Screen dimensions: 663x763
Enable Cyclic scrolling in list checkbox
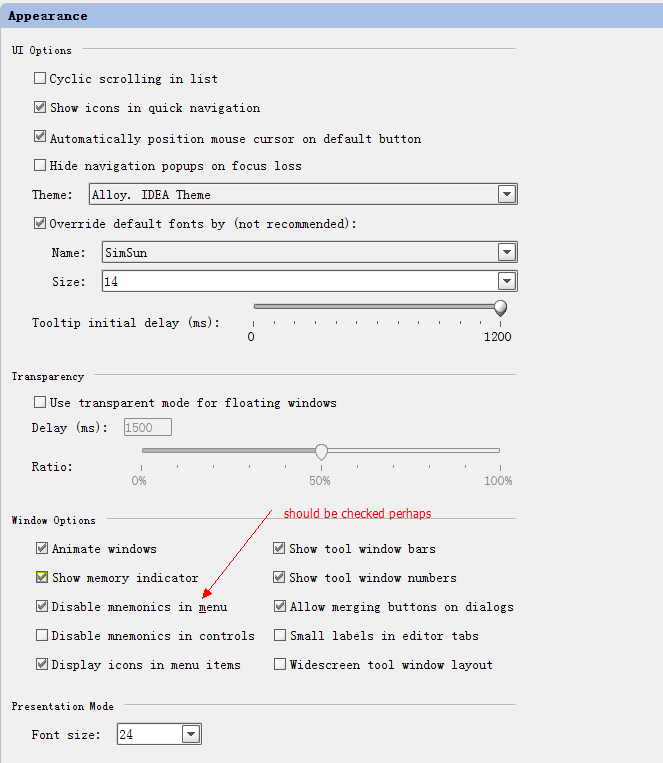(x=40, y=78)
